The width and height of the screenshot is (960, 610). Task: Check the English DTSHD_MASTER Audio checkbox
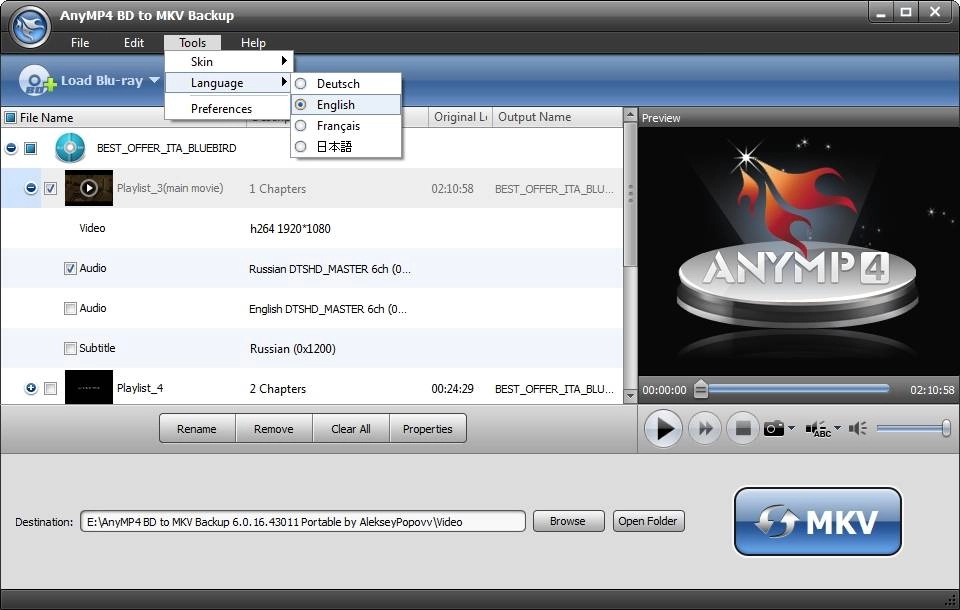point(70,308)
